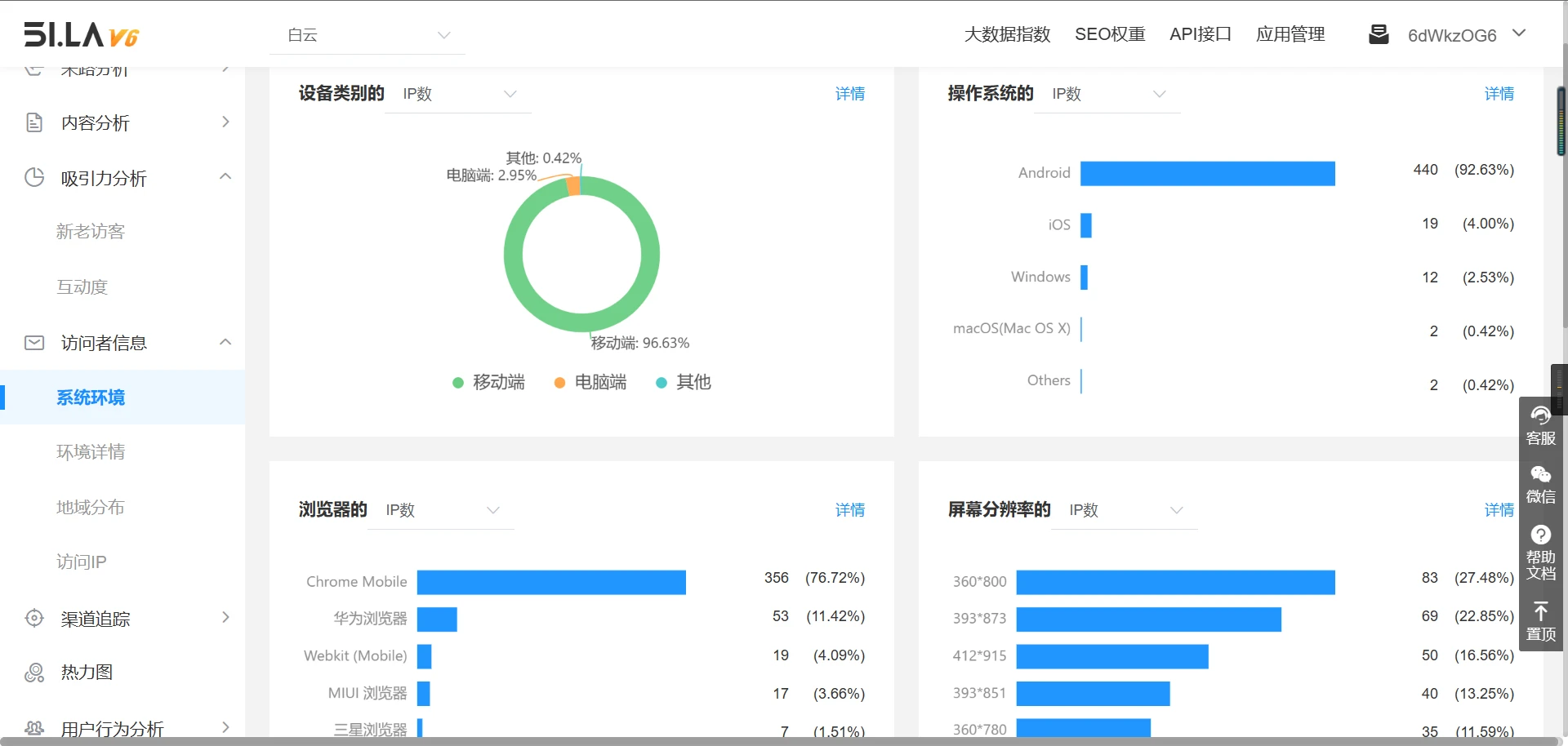
Task: Toggle the 移动端 legend item in chart
Action: click(x=489, y=383)
